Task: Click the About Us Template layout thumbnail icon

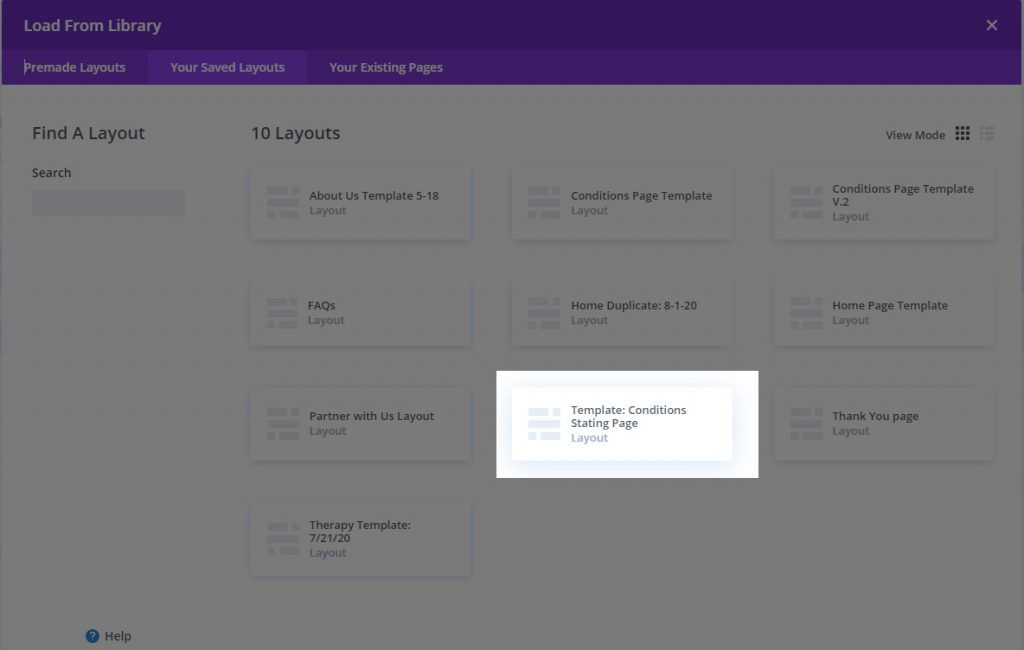Action: (283, 203)
